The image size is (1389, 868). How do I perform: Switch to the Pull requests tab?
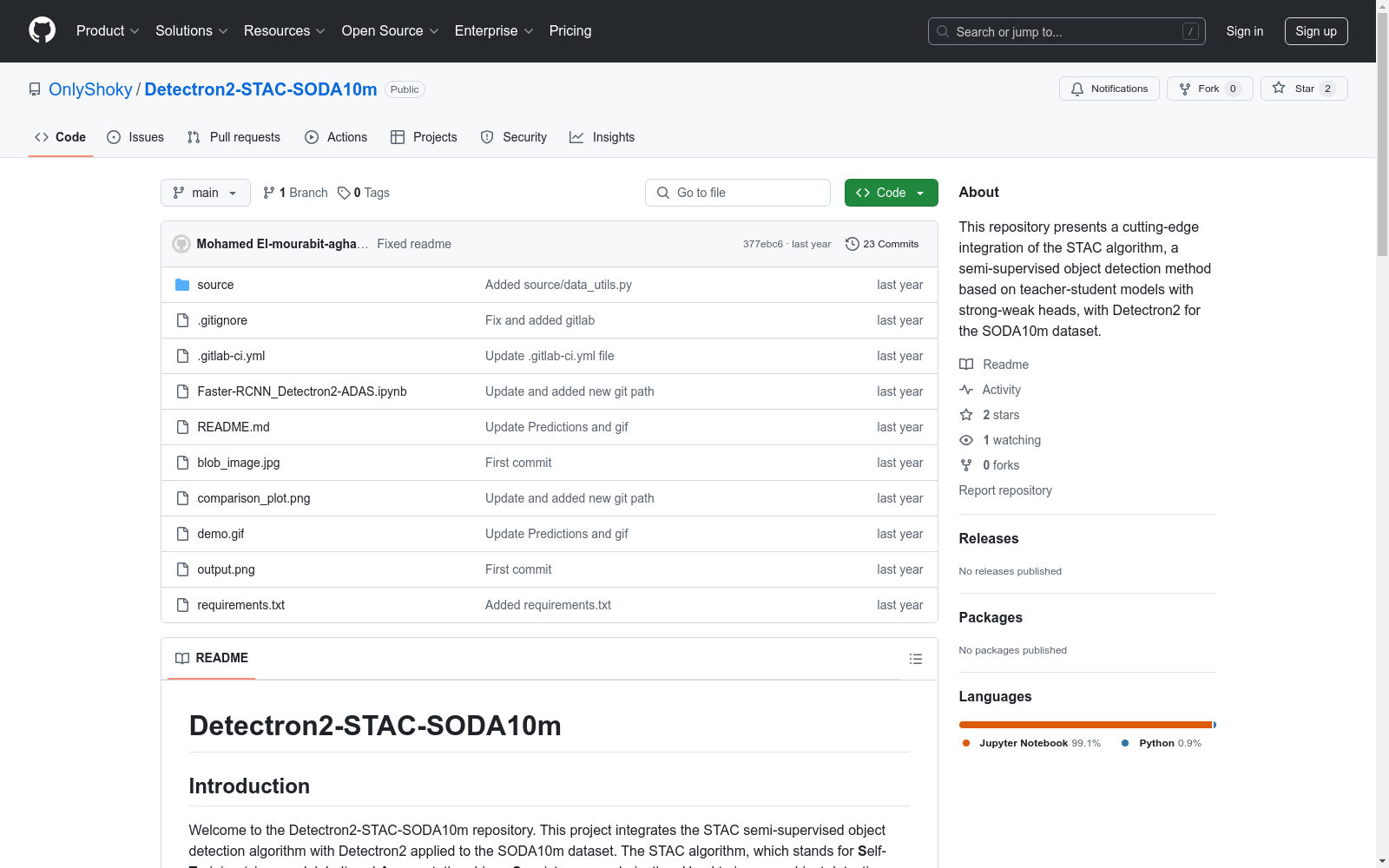point(234,137)
